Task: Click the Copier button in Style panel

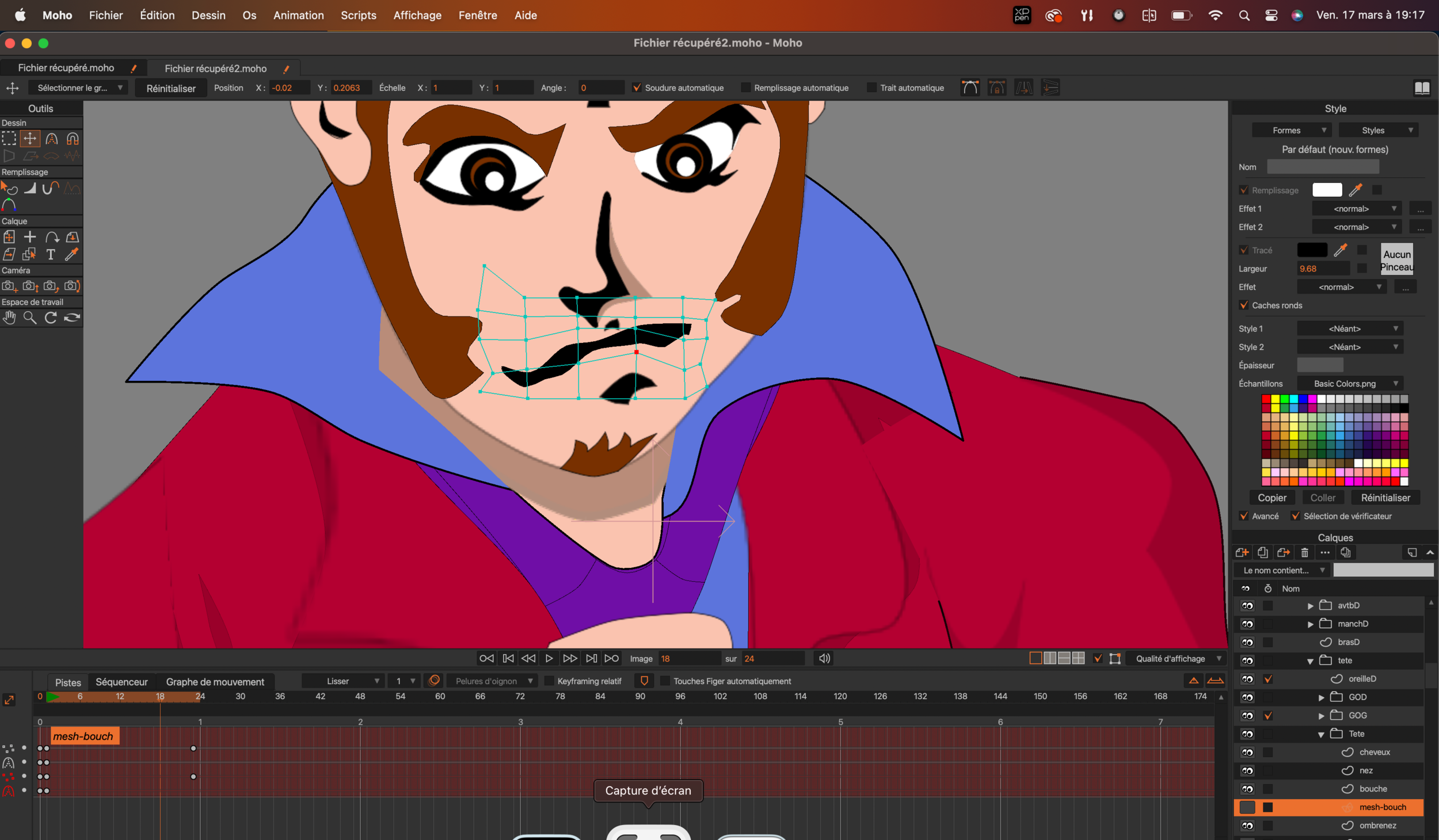Action: coord(1272,498)
